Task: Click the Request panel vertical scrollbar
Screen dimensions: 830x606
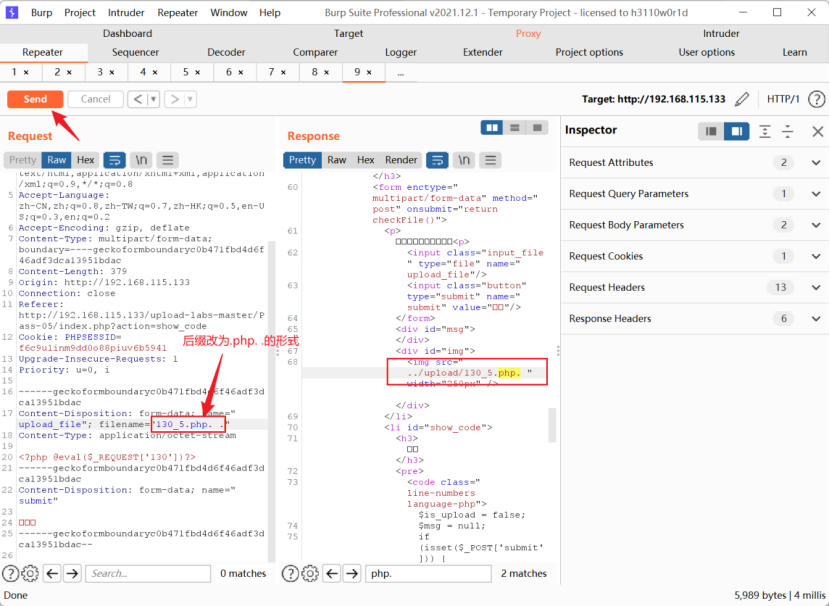Action: click(x=272, y=401)
